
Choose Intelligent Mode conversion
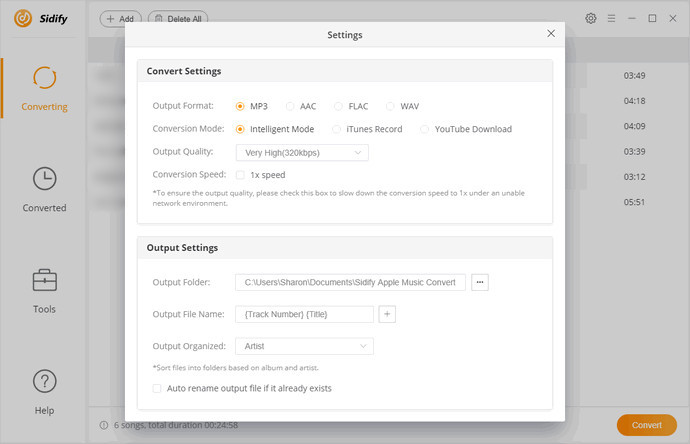coord(240,129)
